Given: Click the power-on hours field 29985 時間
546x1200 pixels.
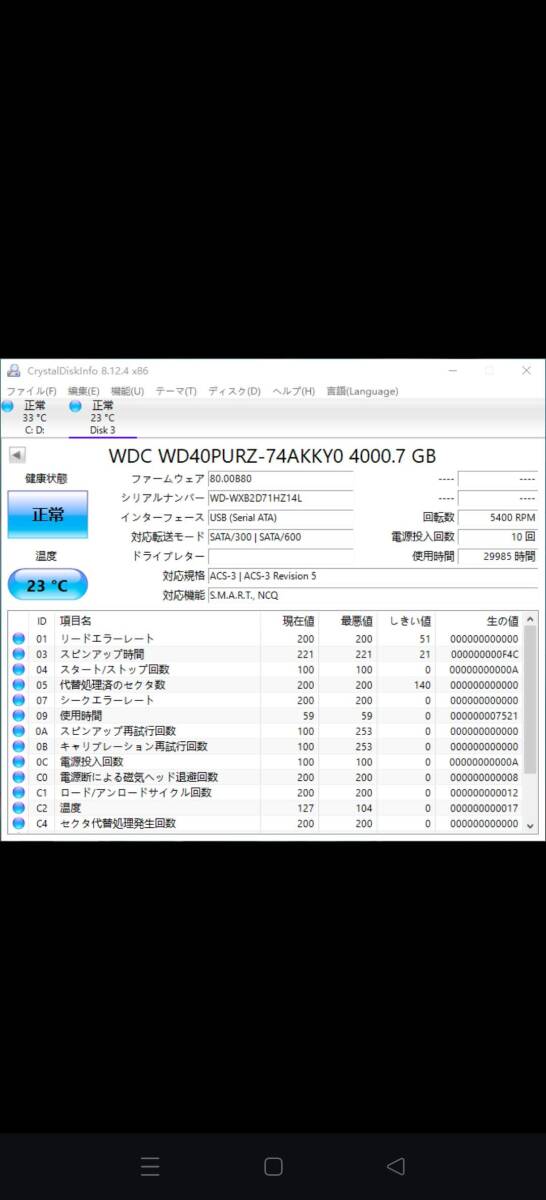Looking at the screenshot, I should [498, 556].
